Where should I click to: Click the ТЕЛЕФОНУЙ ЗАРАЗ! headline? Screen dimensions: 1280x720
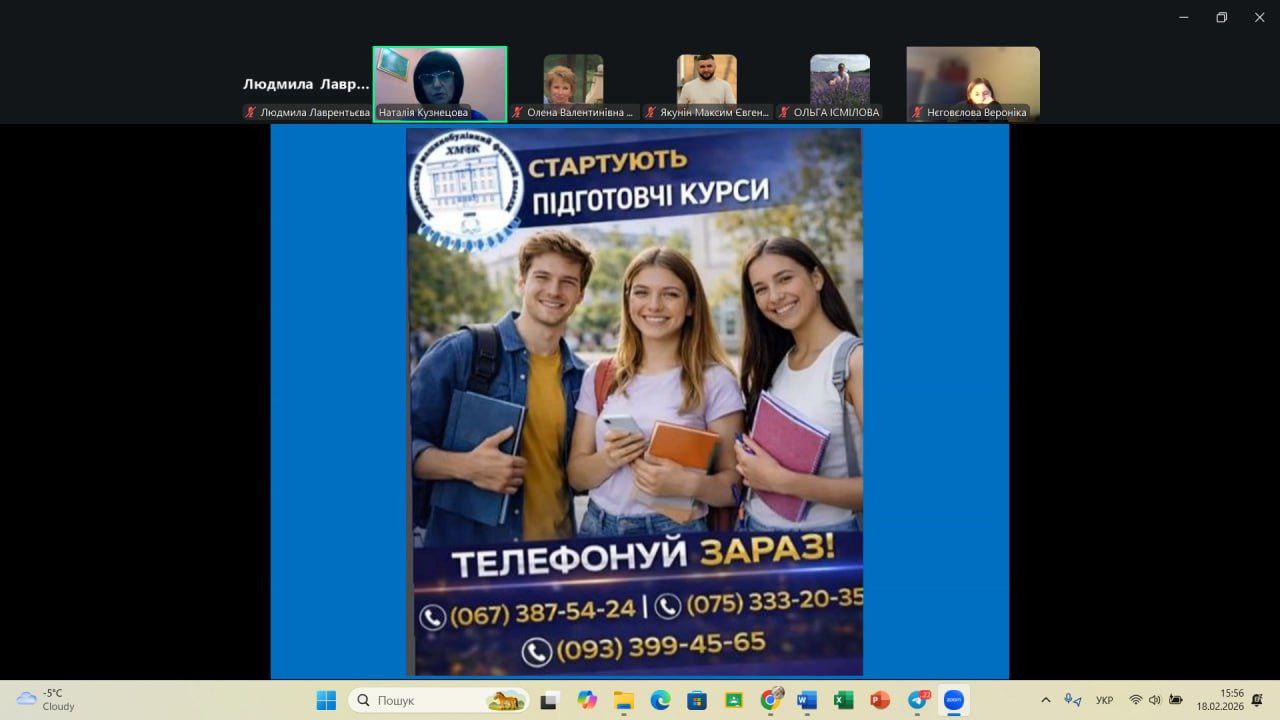point(643,555)
